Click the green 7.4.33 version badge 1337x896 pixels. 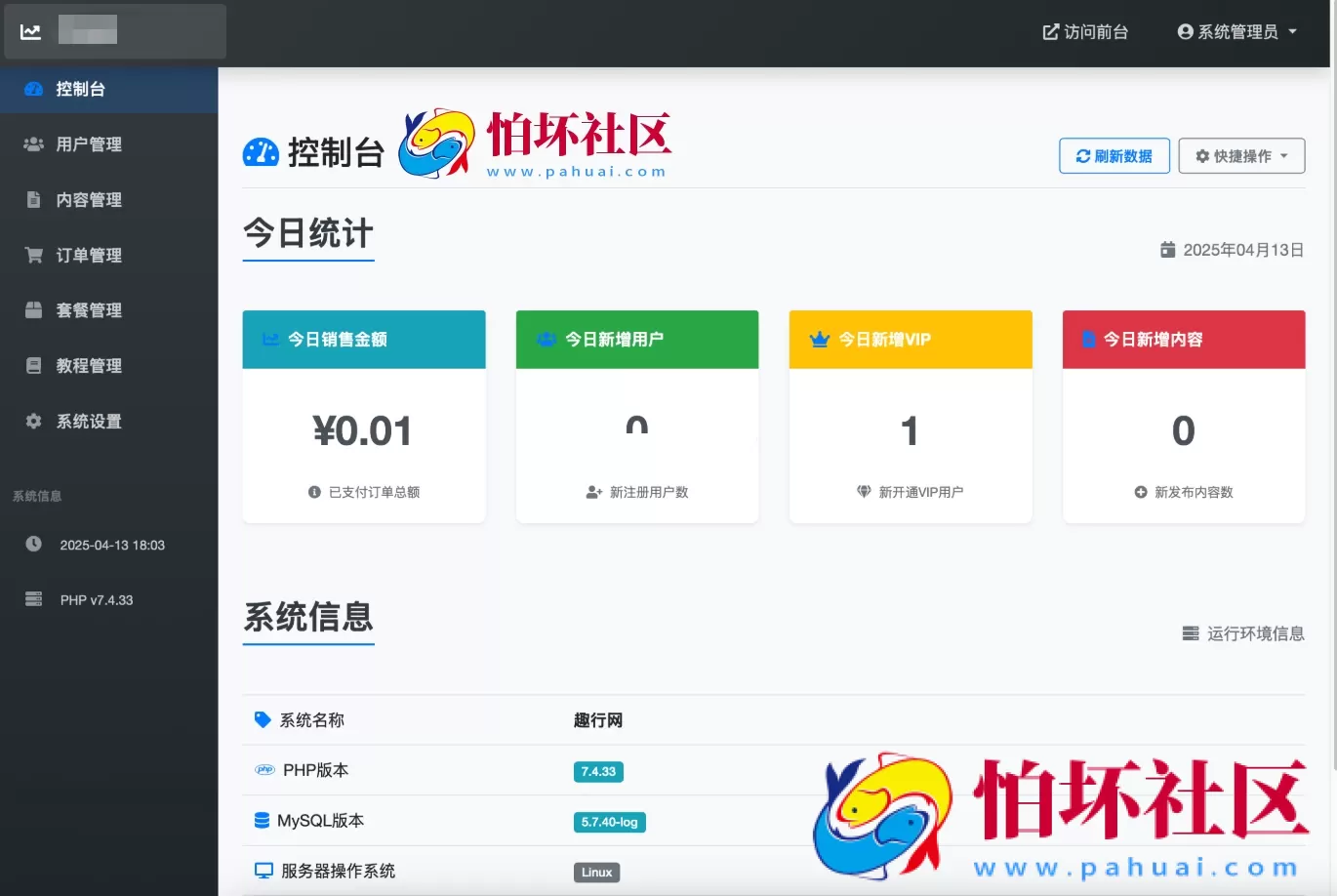click(x=597, y=771)
